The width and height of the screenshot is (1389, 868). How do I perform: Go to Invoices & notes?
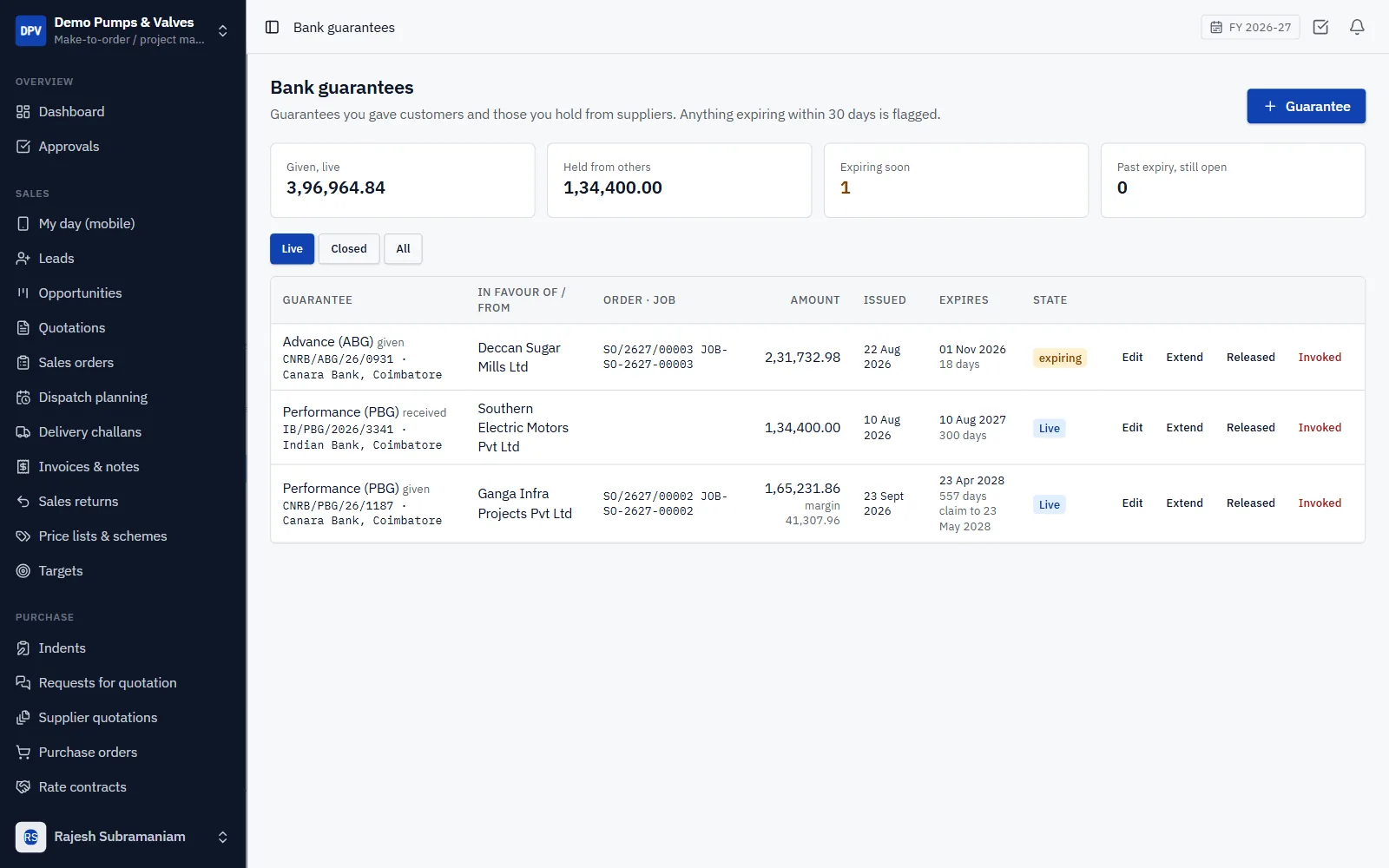tap(122, 467)
